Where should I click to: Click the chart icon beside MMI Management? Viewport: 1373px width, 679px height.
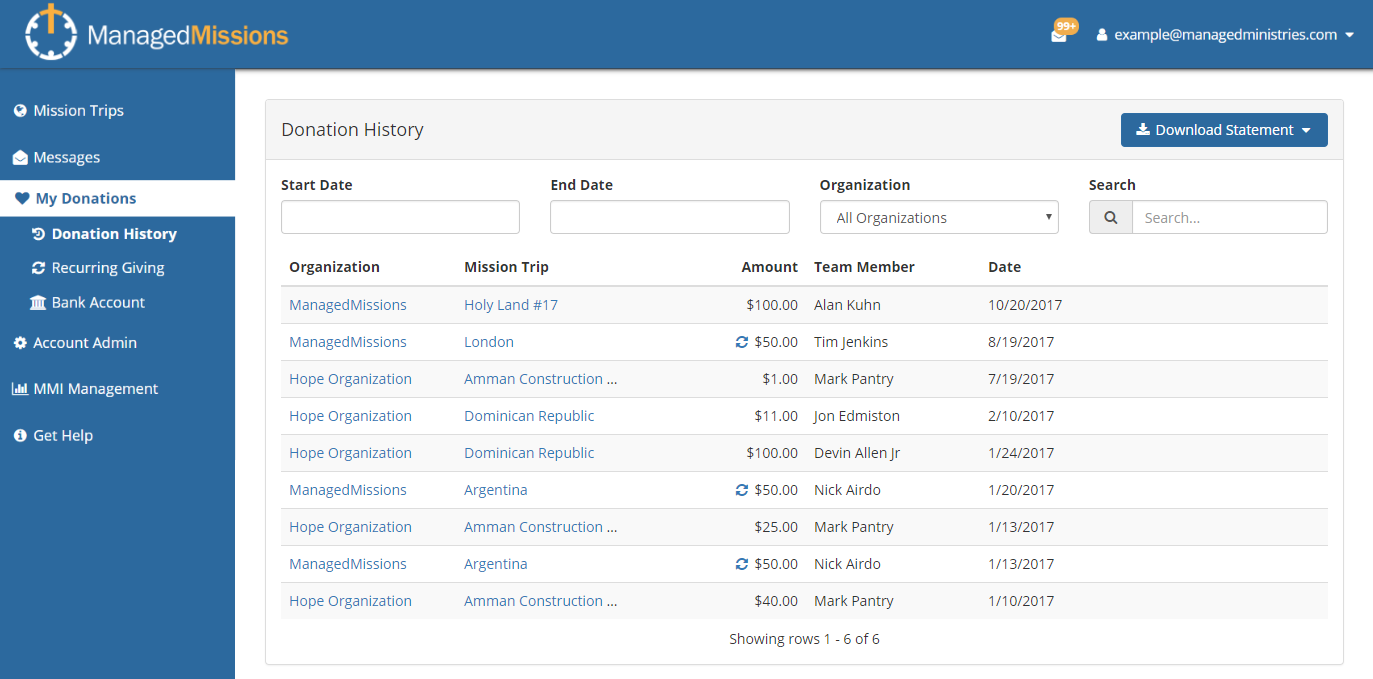[x=20, y=389]
